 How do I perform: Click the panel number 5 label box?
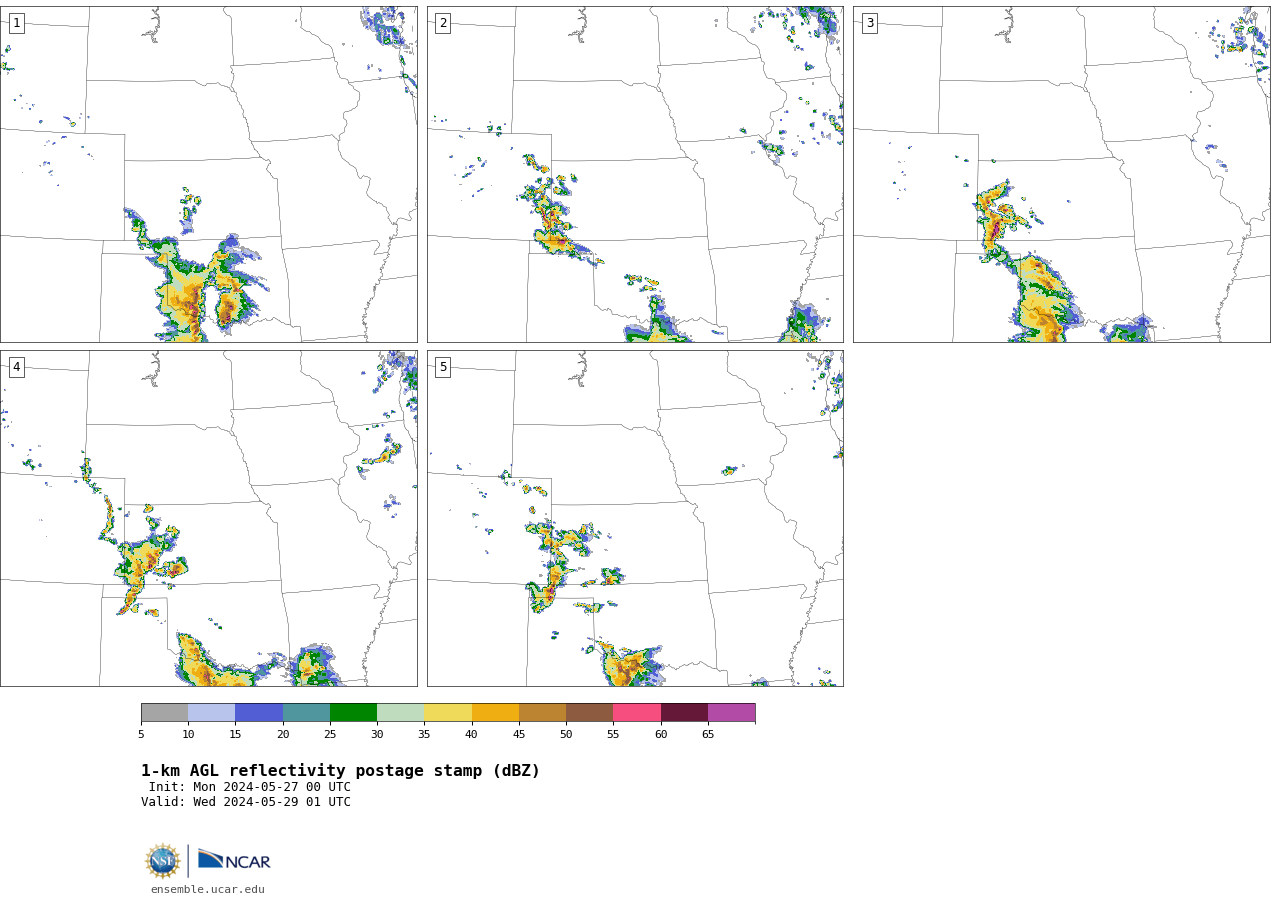point(443,367)
